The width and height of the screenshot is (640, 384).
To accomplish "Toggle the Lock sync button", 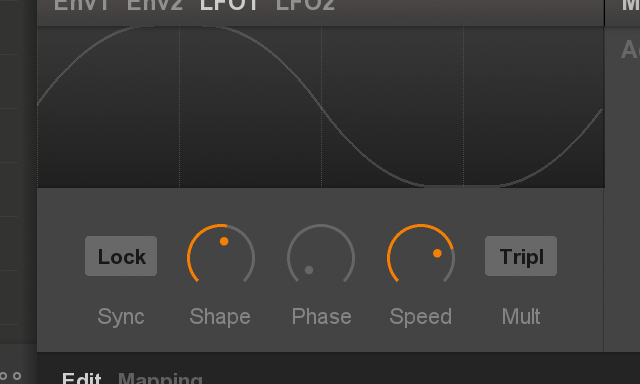I will pos(121,256).
